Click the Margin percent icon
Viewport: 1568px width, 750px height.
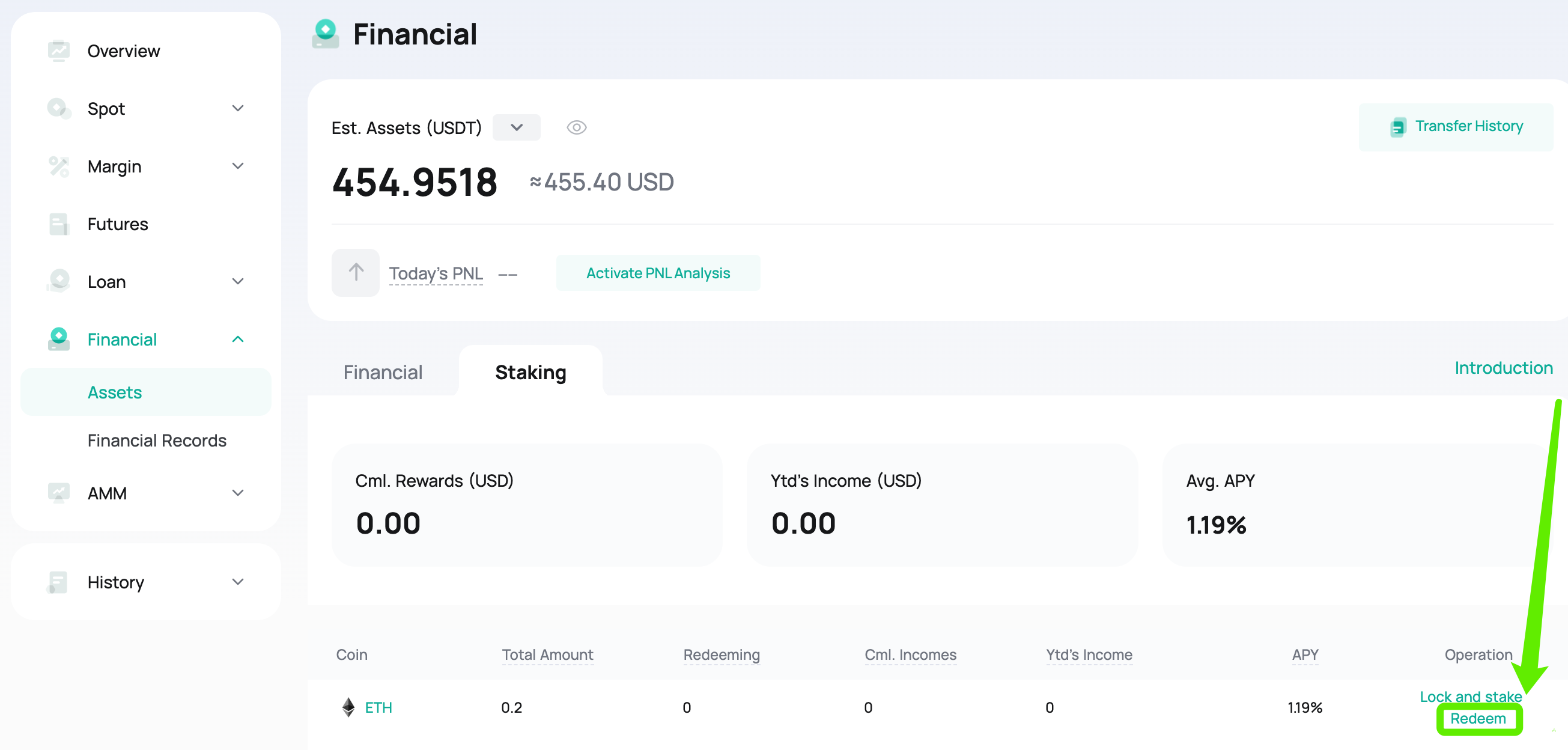click(x=58, y=166)
